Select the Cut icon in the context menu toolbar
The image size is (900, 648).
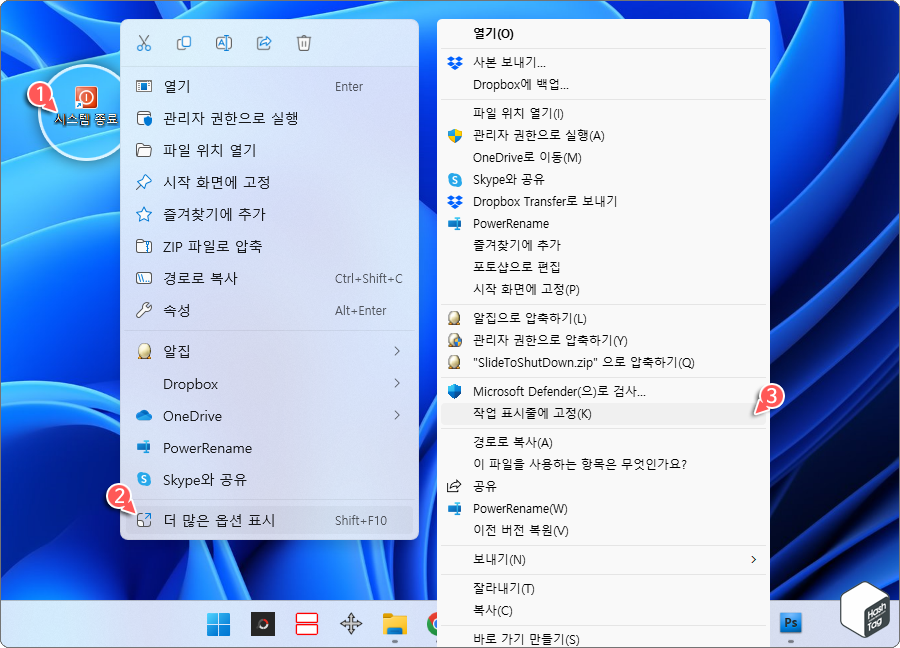click(144, 43)
